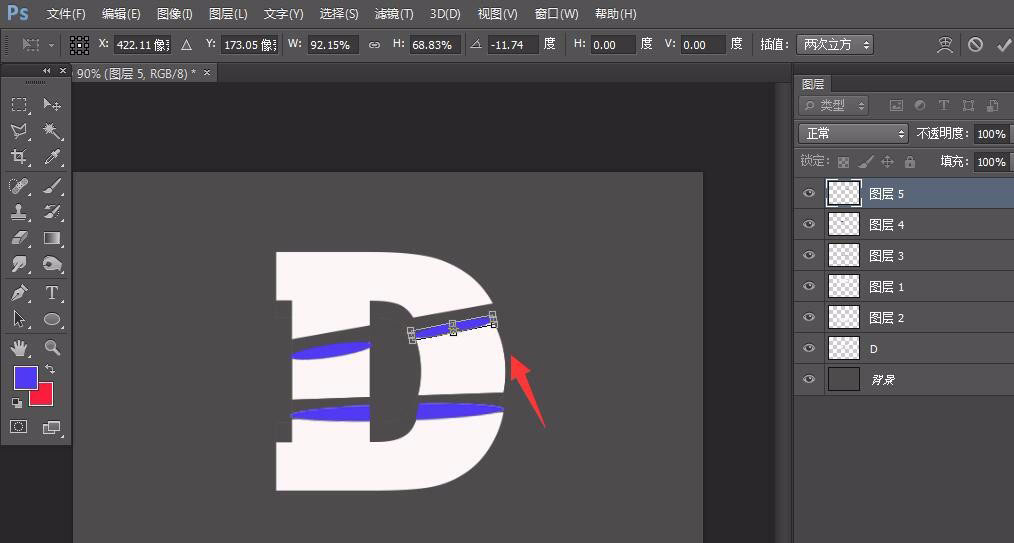Viewport: 1014px width, 543px height.
Task: Hide the 背景 layer visibility
Action: [x=809, y=379]
